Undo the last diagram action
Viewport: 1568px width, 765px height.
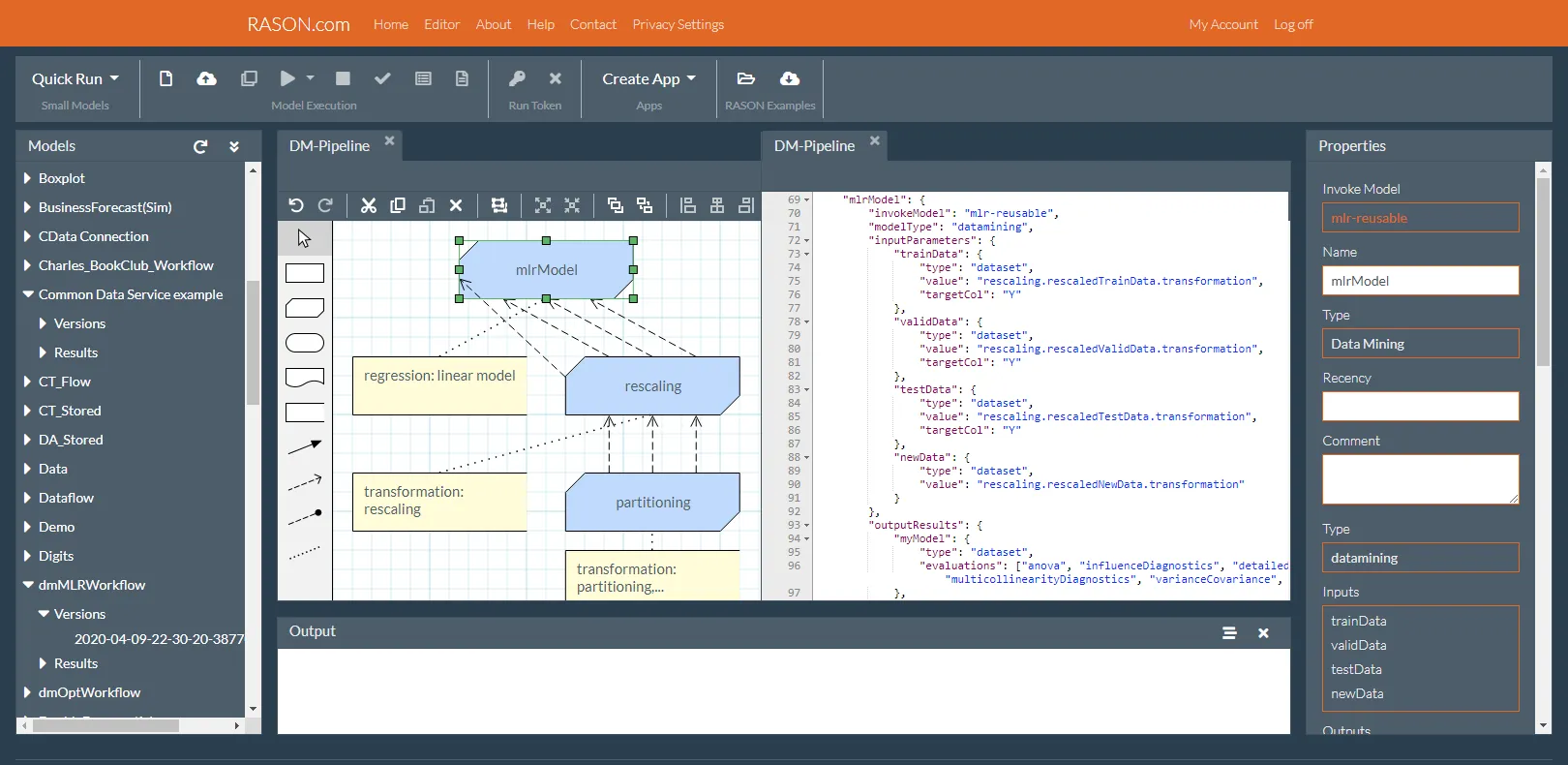[x=296, y=205]
